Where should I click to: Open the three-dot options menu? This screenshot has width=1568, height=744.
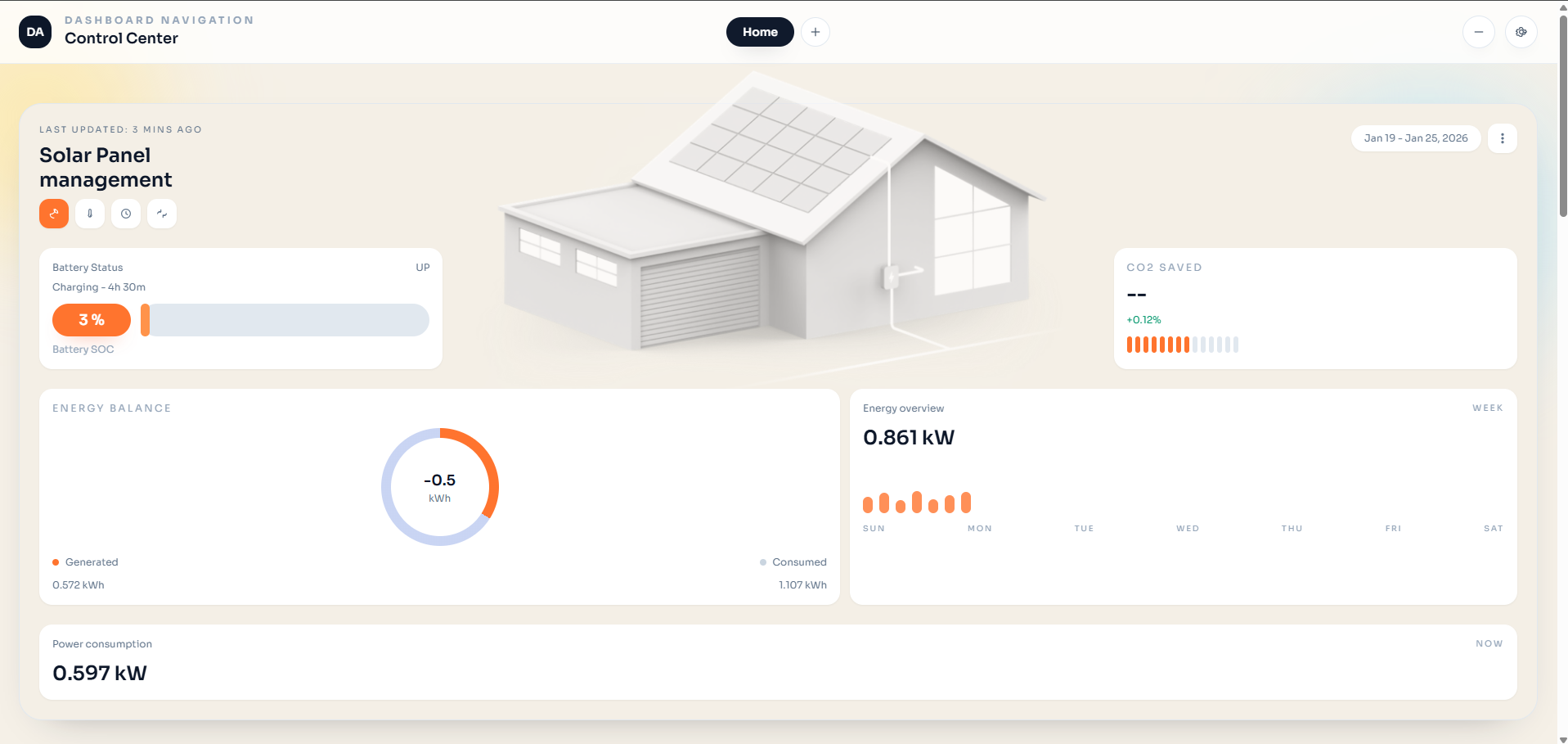coord(1503,138)
